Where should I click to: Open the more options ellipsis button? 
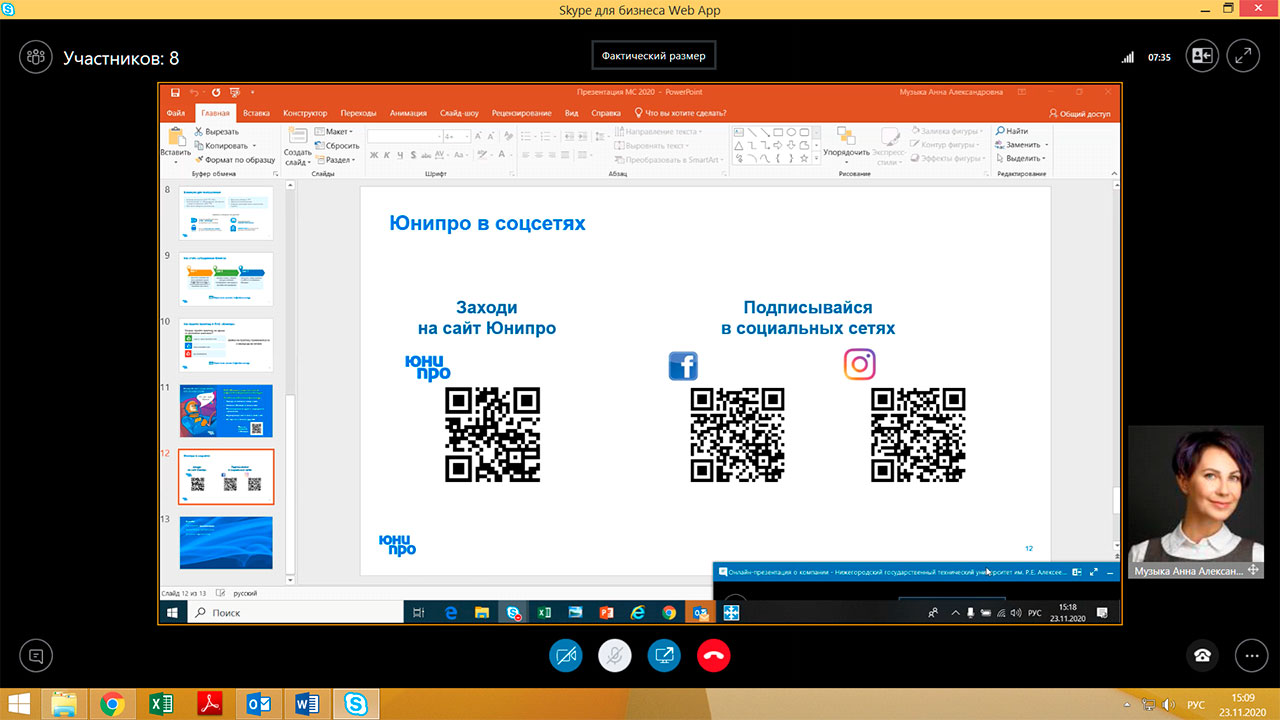1251,656
